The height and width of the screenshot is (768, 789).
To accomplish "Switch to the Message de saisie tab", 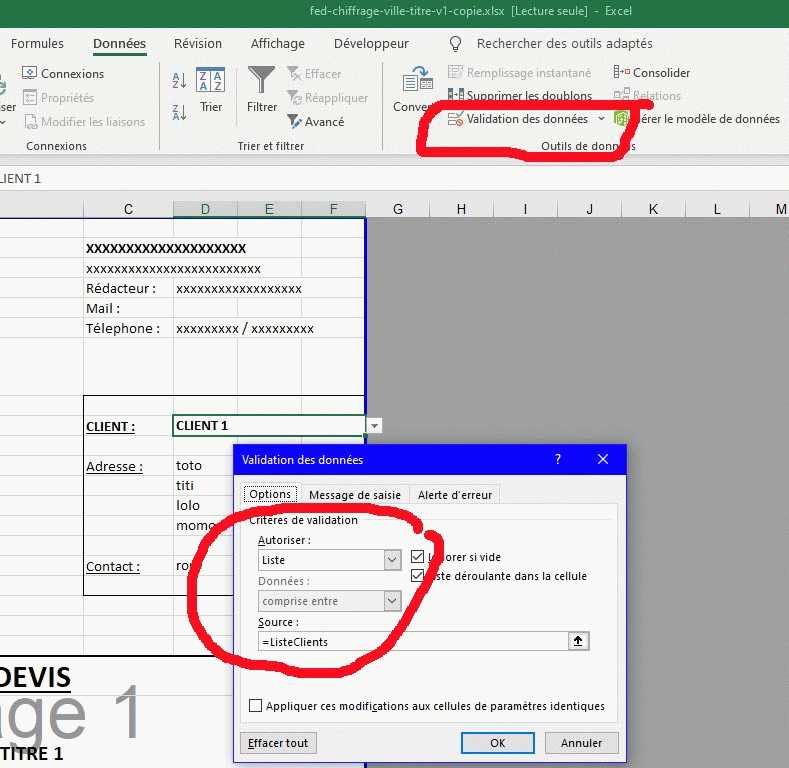I will click(354, 494).
